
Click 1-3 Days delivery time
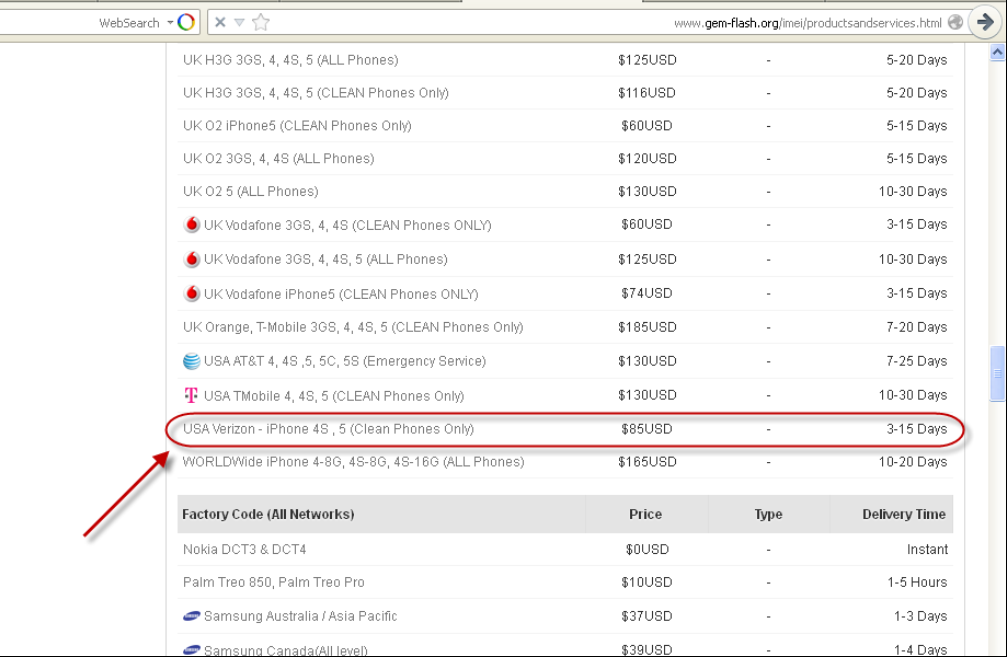pyautogui.click(x=920, y=616)
